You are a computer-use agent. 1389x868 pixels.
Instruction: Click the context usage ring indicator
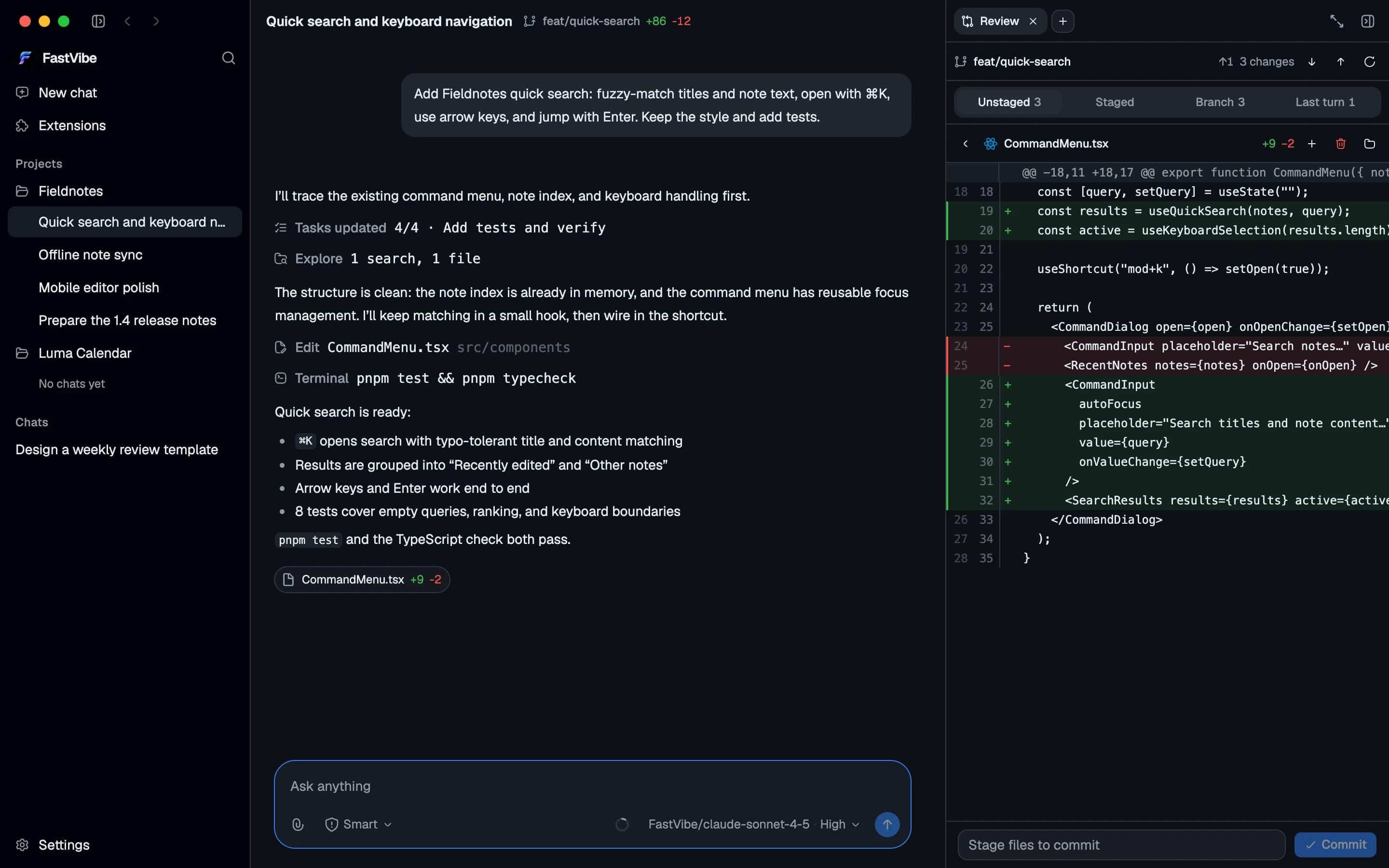point(622,825)
